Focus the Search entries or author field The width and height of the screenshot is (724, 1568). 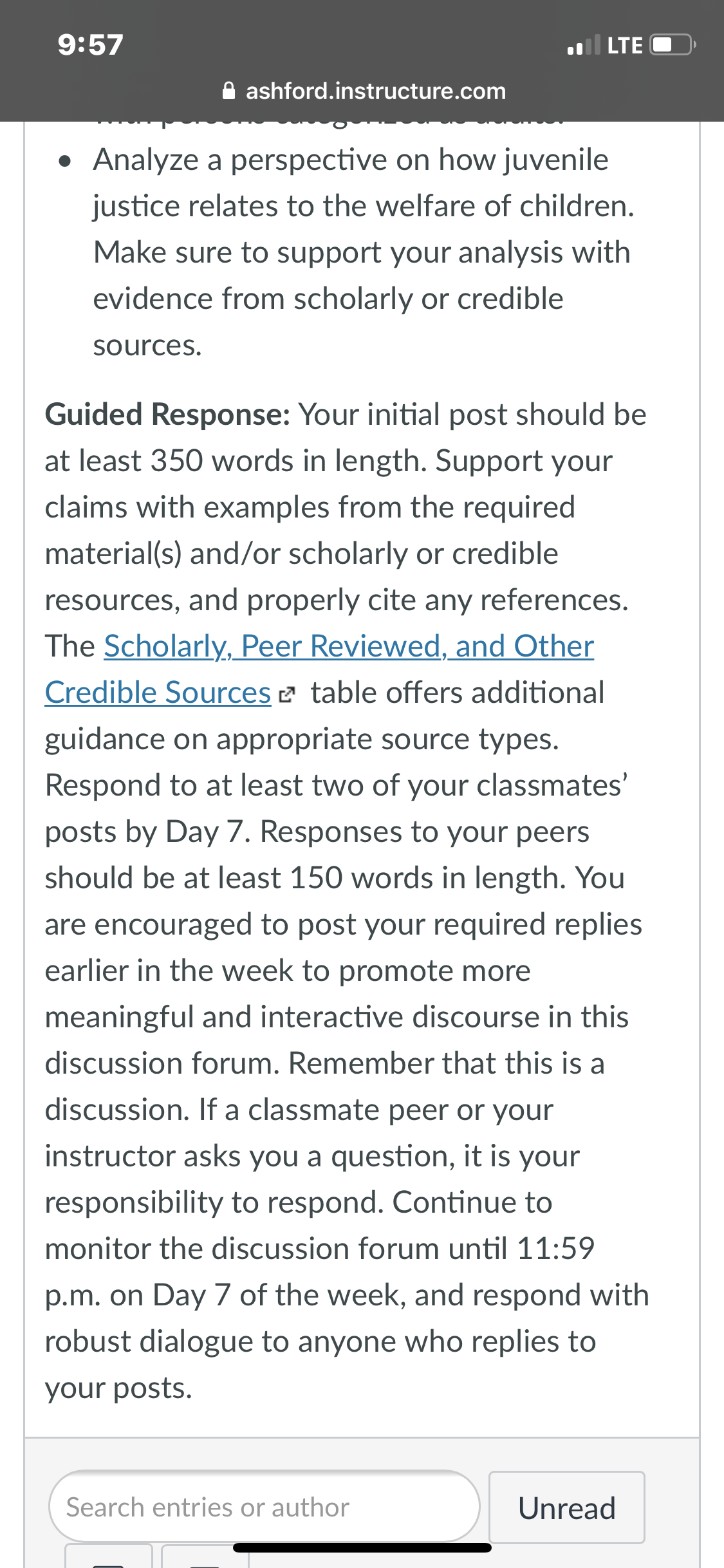tap(265, 1506)
